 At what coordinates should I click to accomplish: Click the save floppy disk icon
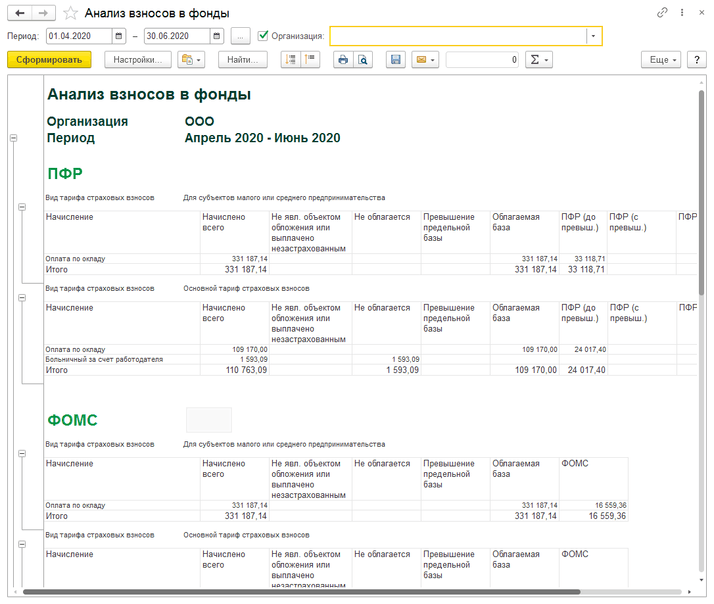click(x=396, y=60)
